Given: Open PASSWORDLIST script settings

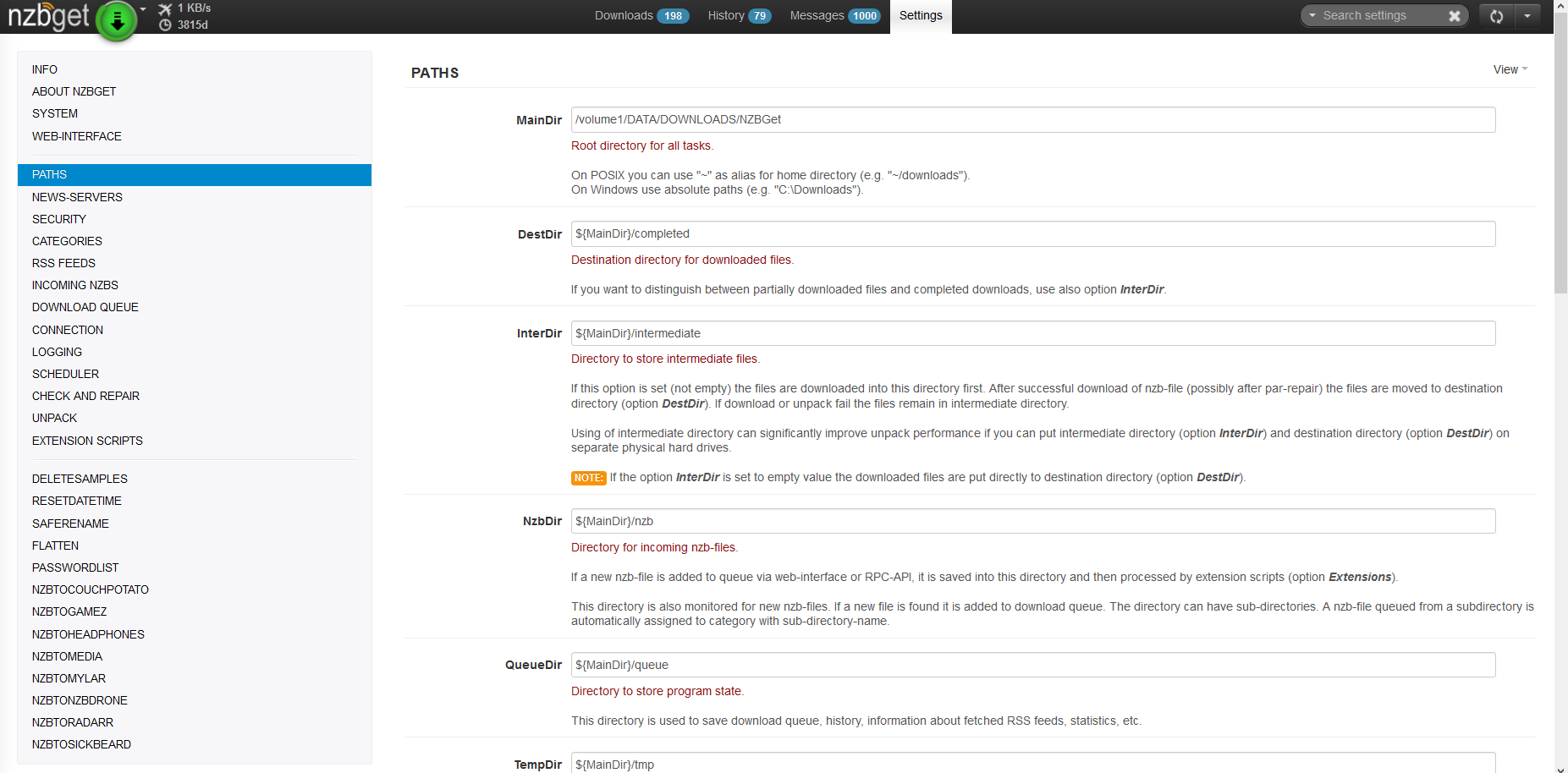Looking at the screenshot, I should (x=195, y=567).
